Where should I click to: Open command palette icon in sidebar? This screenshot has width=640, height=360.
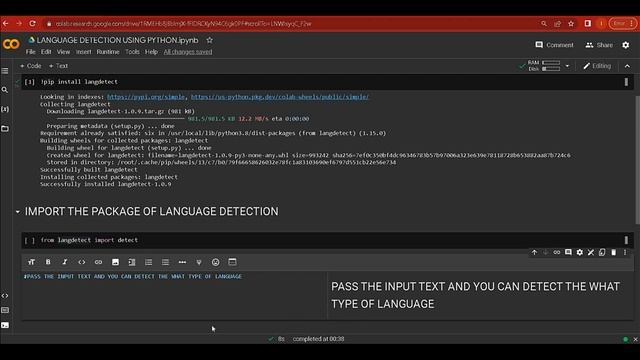[5, 310]
